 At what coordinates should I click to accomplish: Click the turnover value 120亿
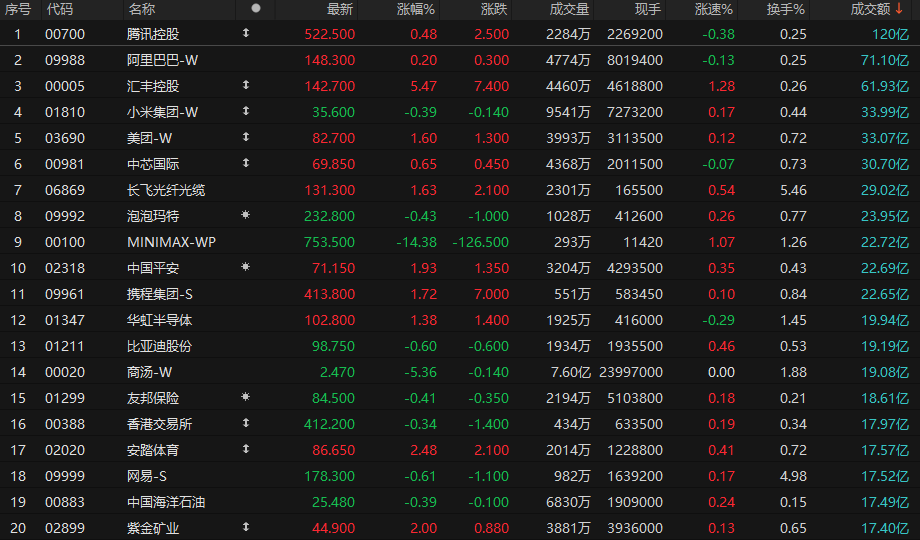891,34
